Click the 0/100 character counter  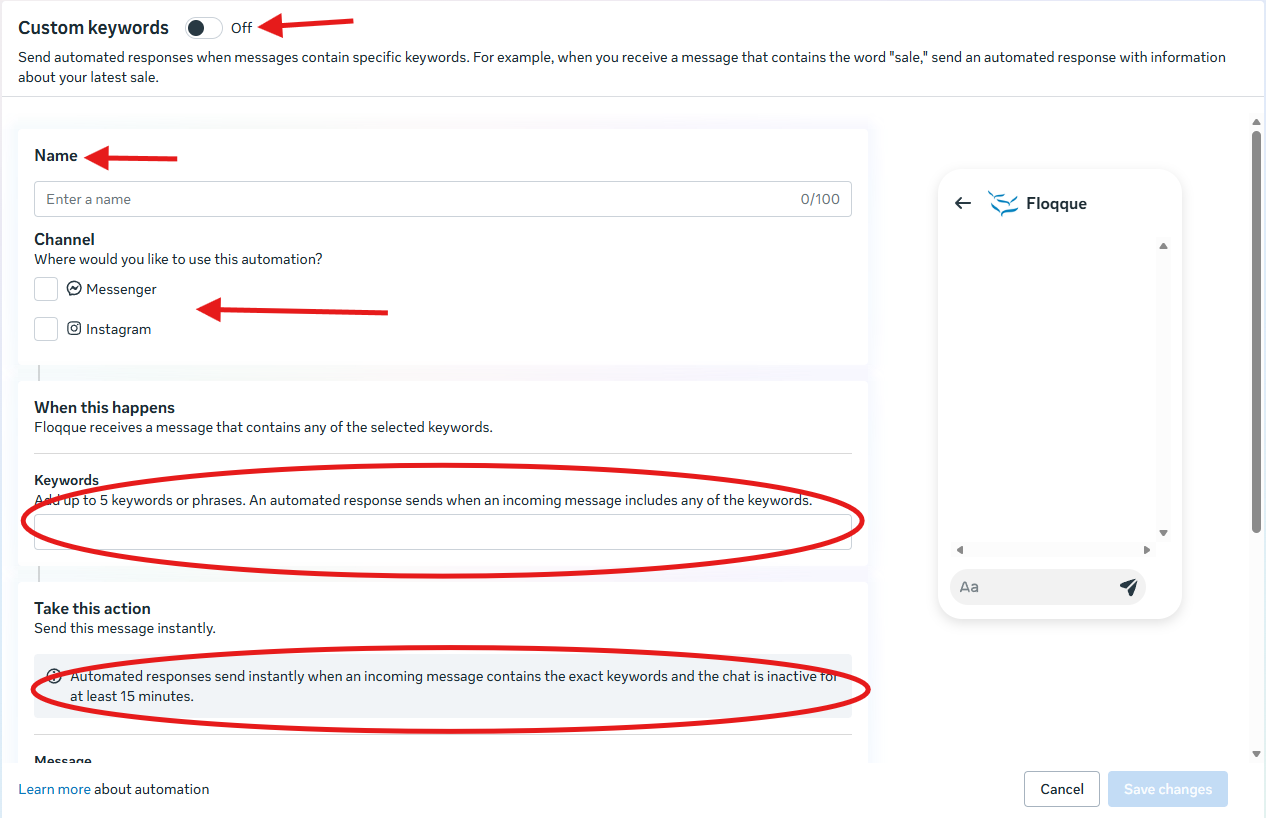pos(820,199)
